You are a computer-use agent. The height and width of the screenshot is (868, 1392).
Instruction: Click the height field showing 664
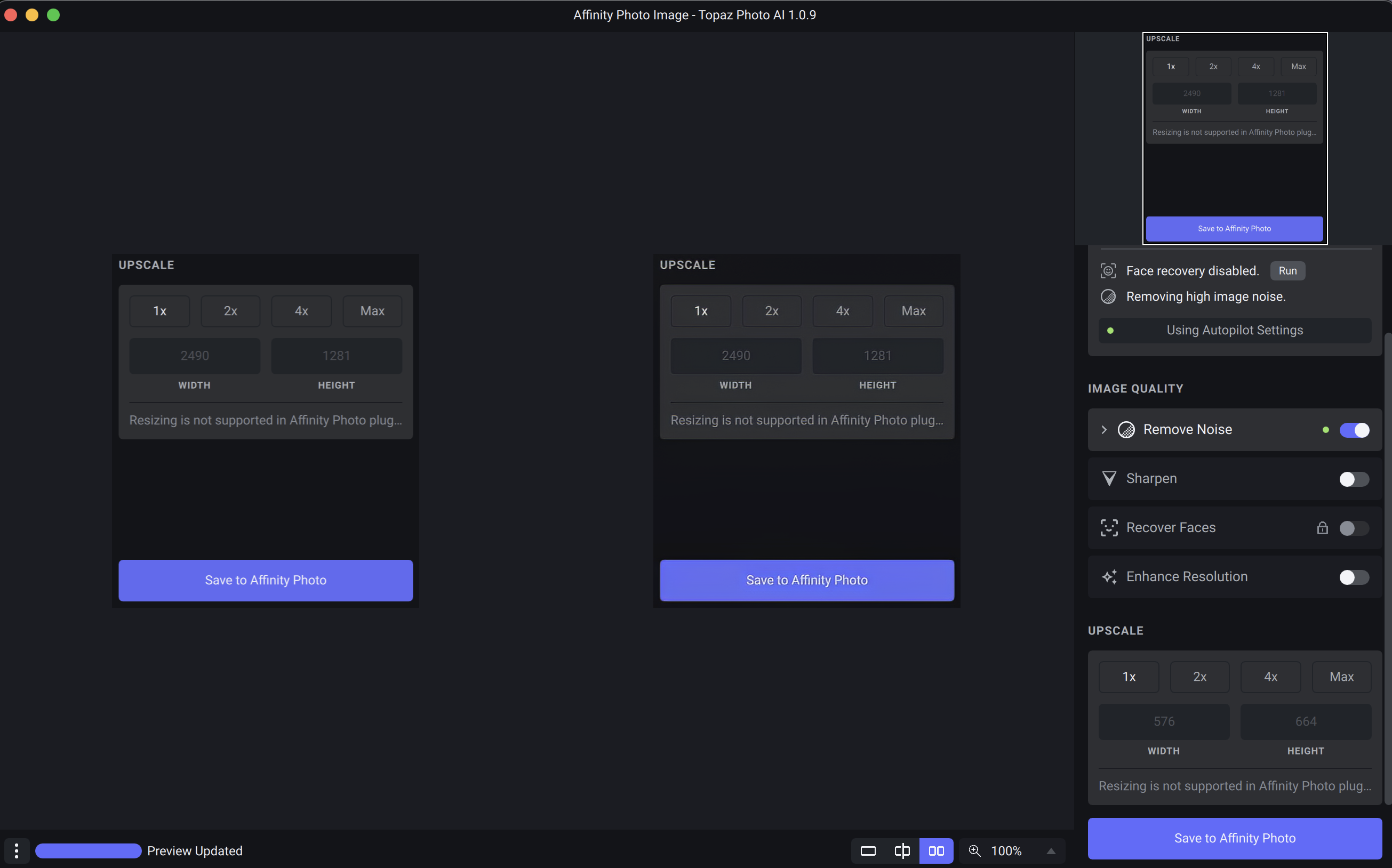pyautogui.click(x=1305, y=721)
